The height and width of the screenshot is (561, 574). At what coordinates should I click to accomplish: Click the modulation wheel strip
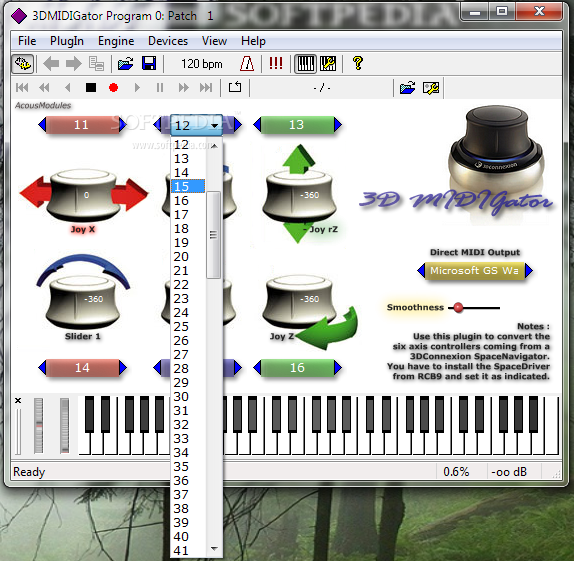click(x=64, y=426)
